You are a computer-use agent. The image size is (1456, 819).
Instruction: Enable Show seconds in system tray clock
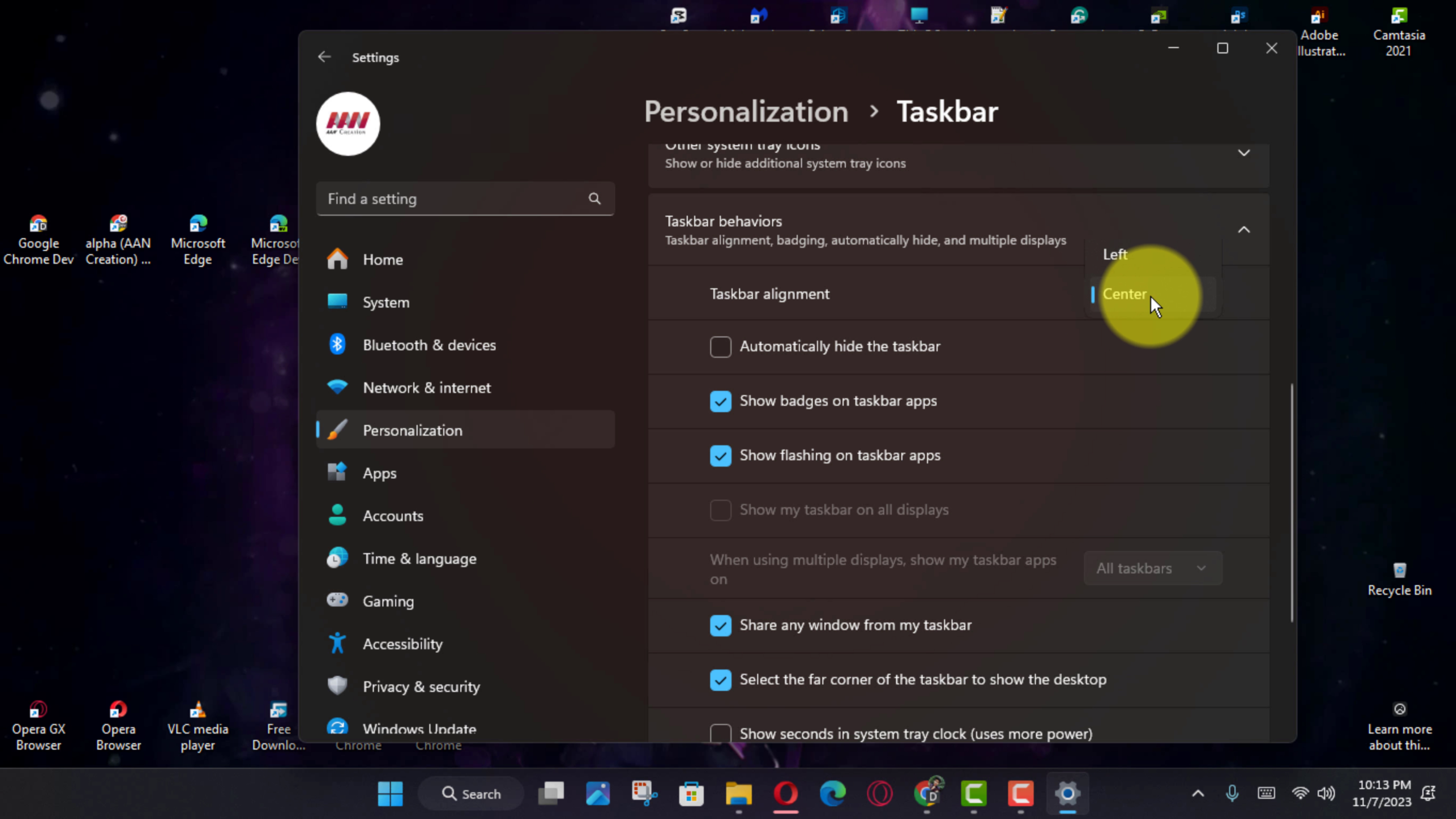pyautogui.click(x=720, y=733)
